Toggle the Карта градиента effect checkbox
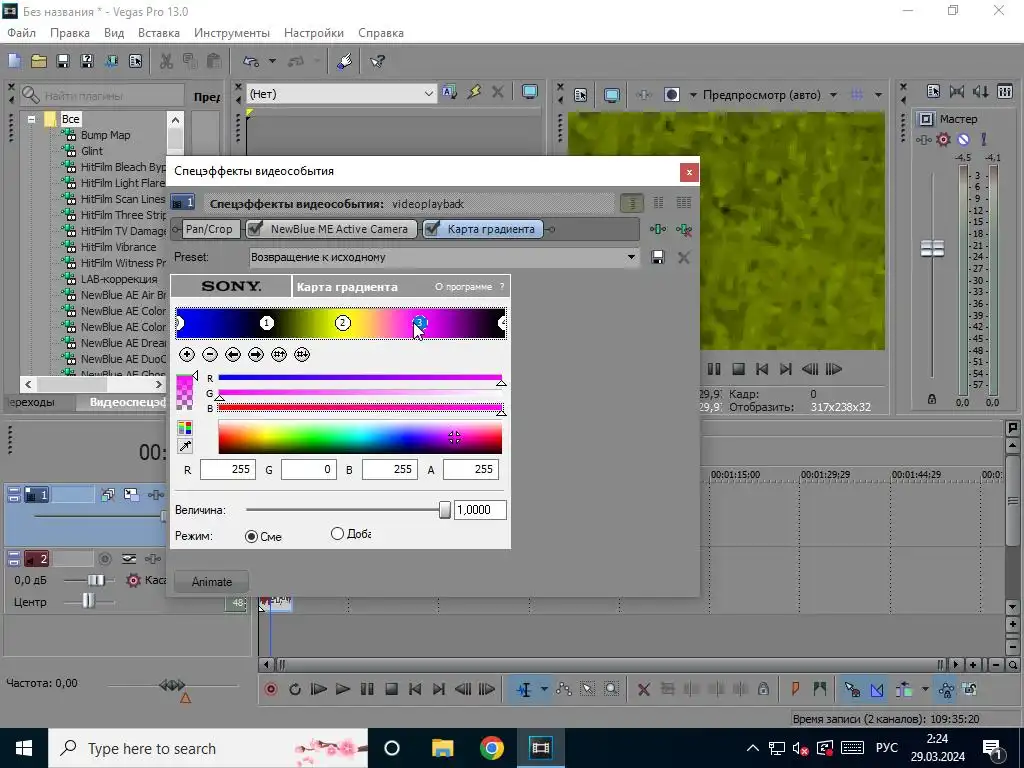 point(432,228)
